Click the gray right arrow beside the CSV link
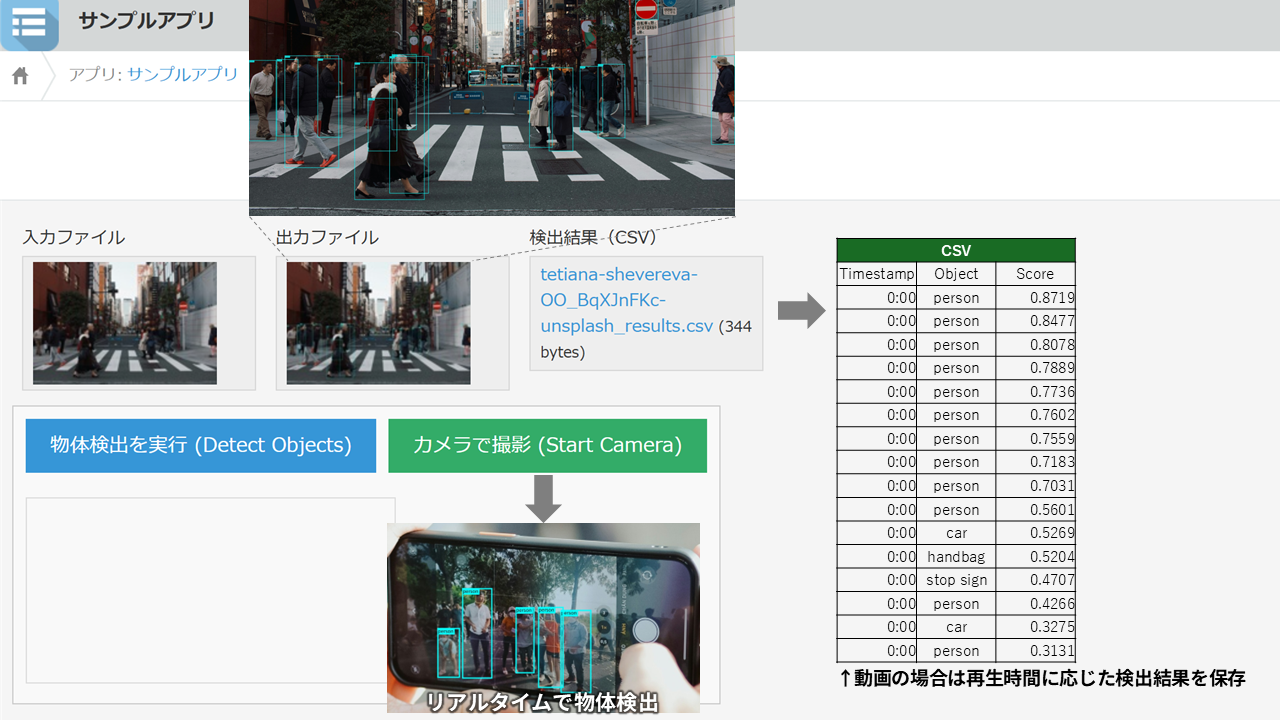Viewport: 1280px width, 720px height. click(801, 311)
